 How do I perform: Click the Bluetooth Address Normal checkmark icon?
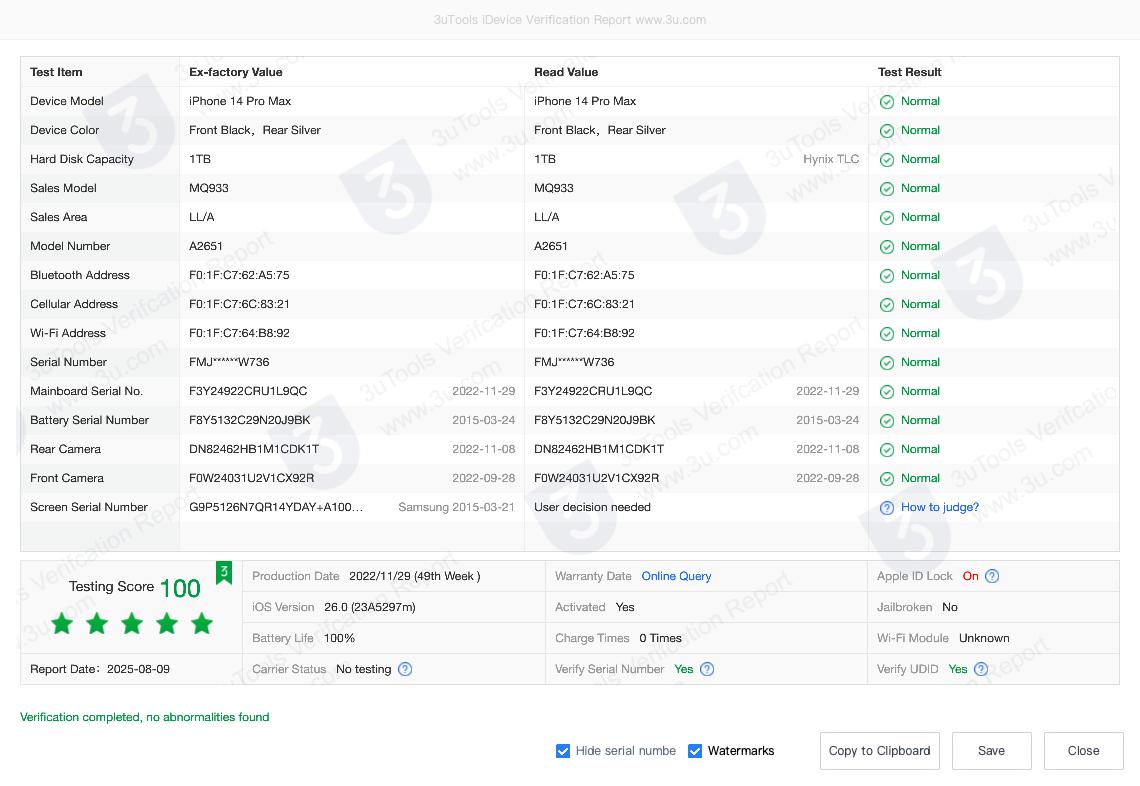point(886,276)
